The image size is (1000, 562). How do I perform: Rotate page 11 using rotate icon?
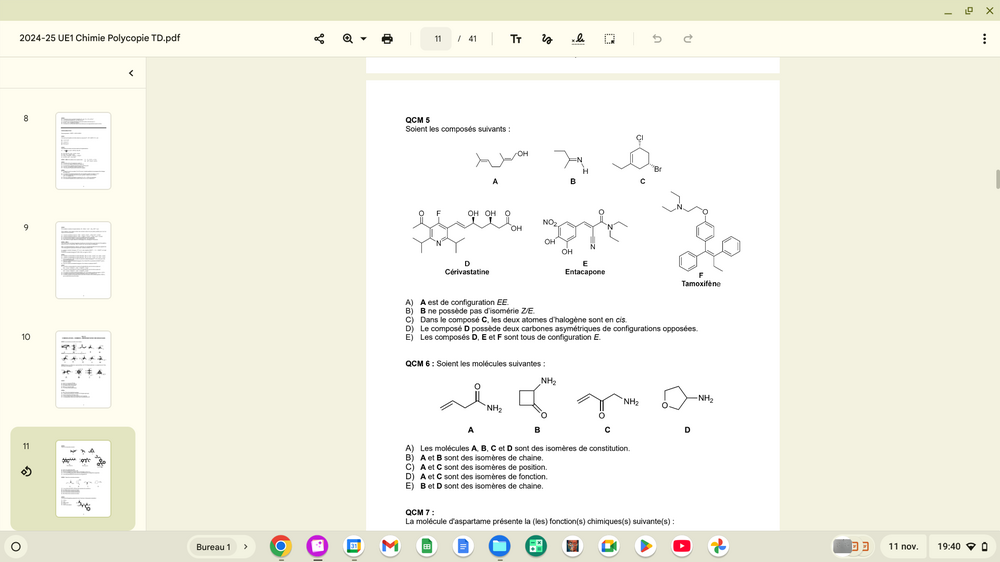click(27, 471)
